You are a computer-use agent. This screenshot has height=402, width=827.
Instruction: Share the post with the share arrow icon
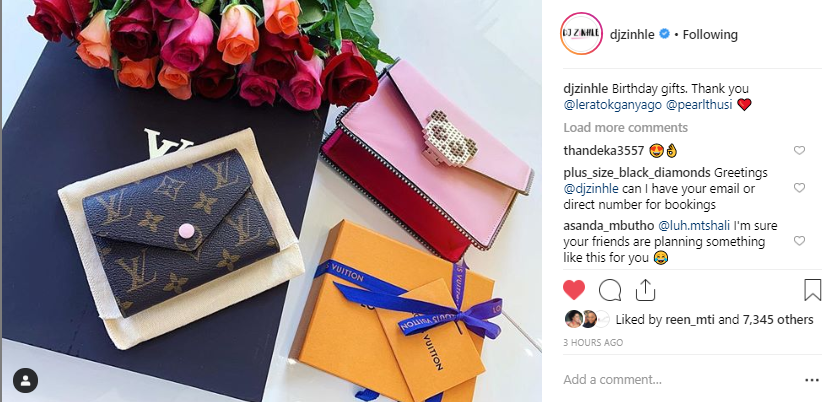(645, 290)
